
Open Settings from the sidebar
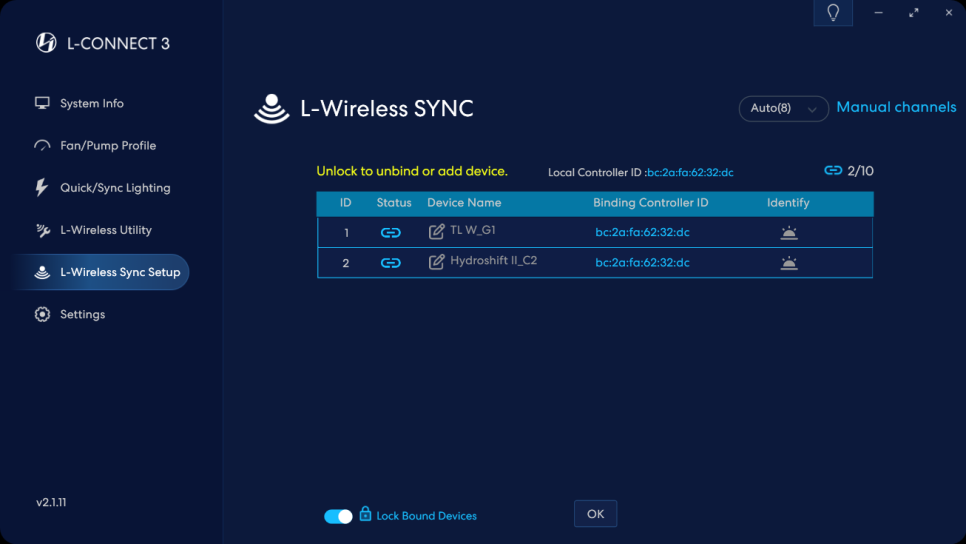(82, 314)
